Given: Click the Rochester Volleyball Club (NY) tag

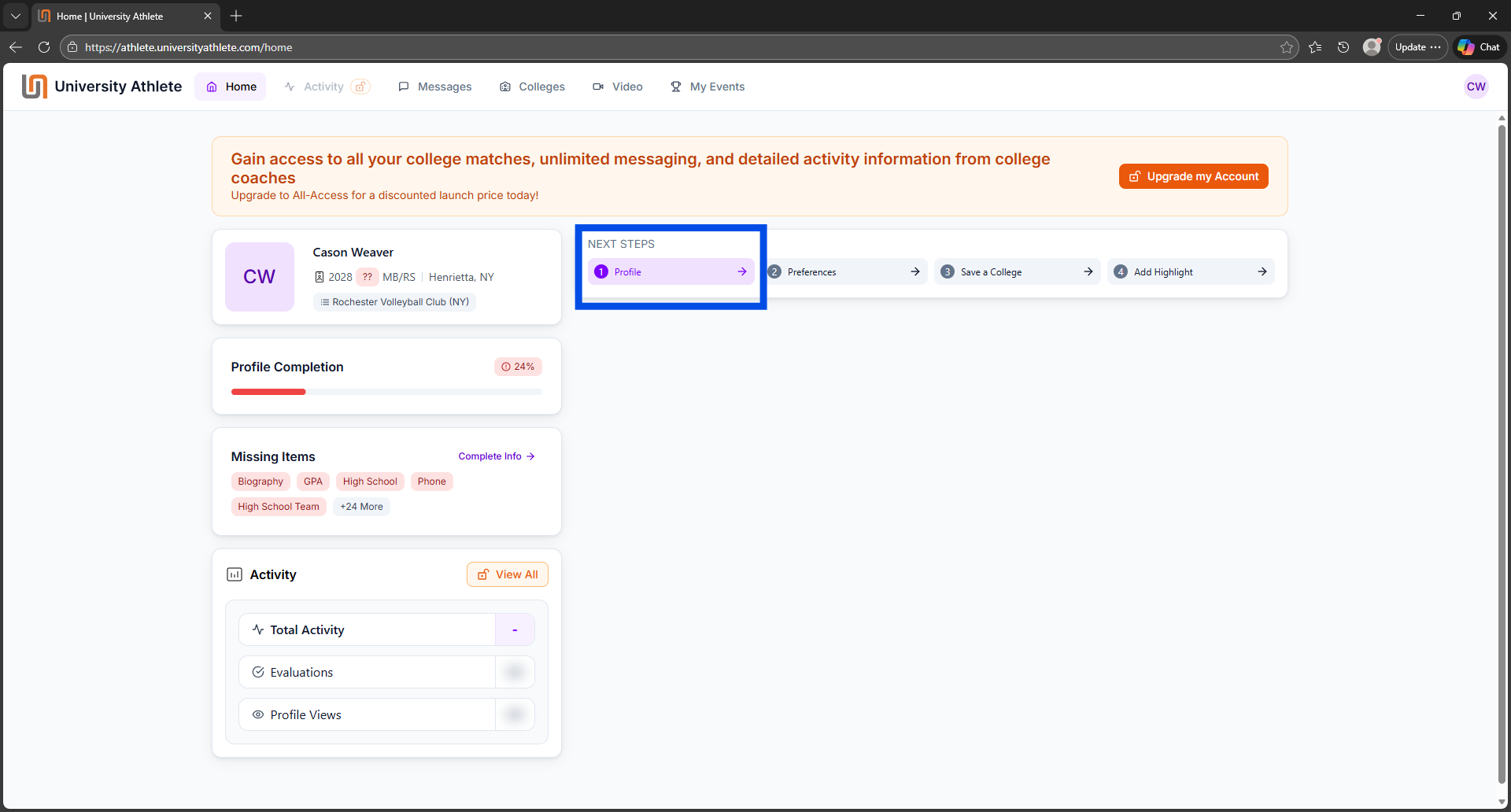Looking at the screenshot, I should click(x=395, y=302).
